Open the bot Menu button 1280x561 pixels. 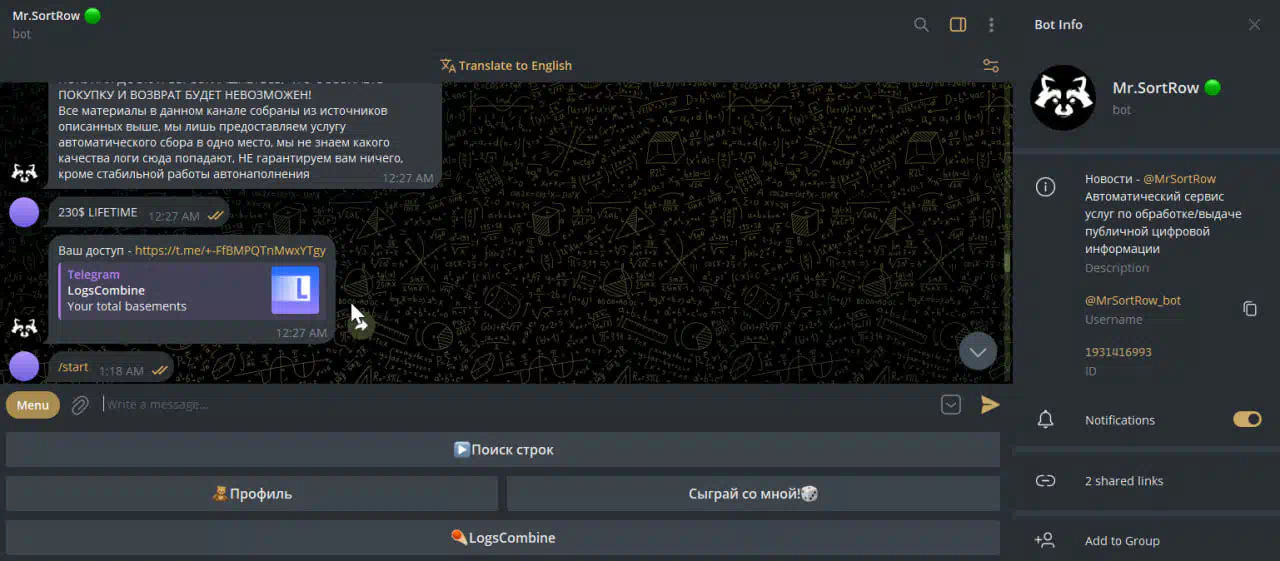(x=33, y=405)
